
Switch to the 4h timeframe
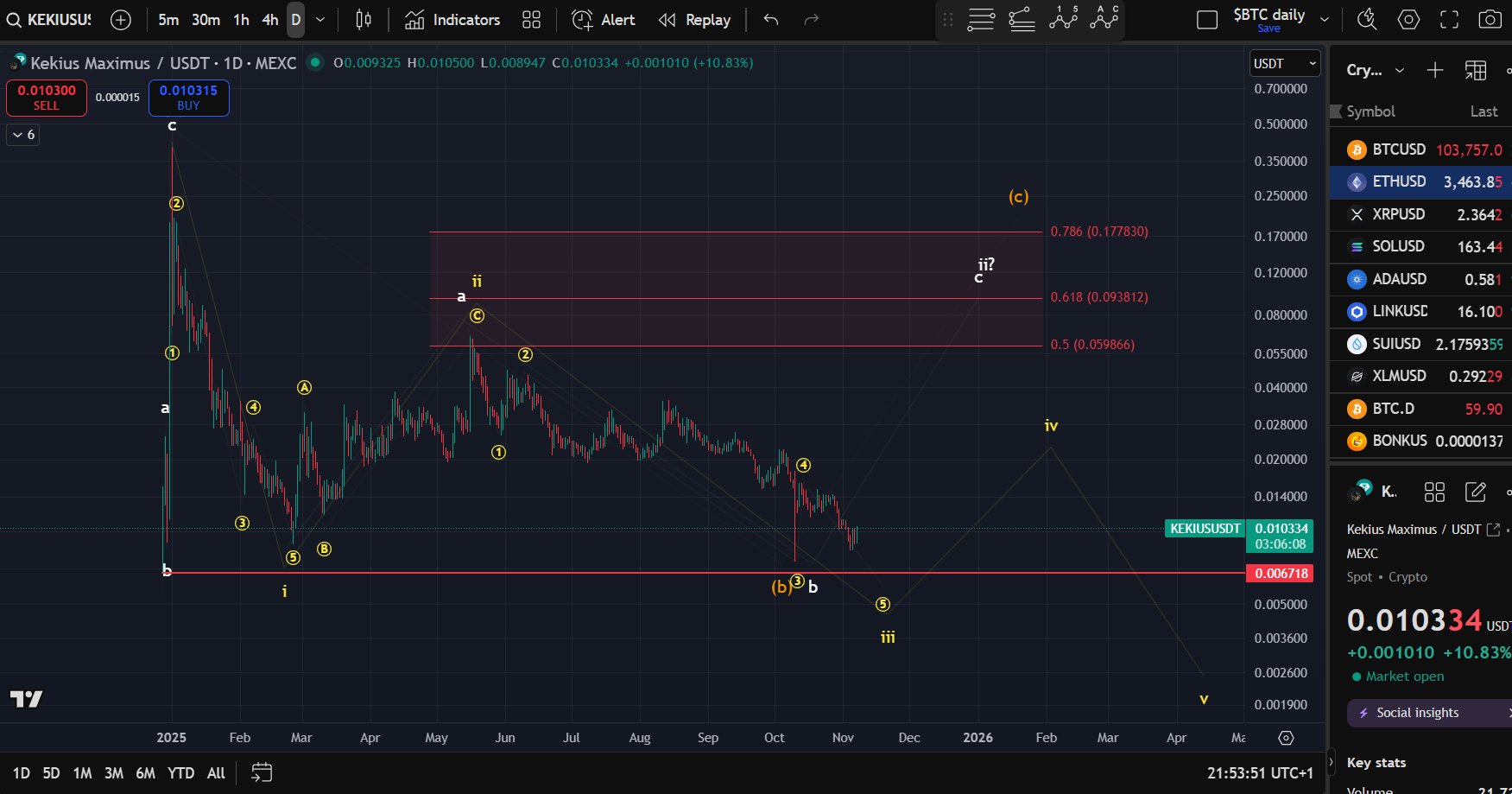tap(269, 20)
